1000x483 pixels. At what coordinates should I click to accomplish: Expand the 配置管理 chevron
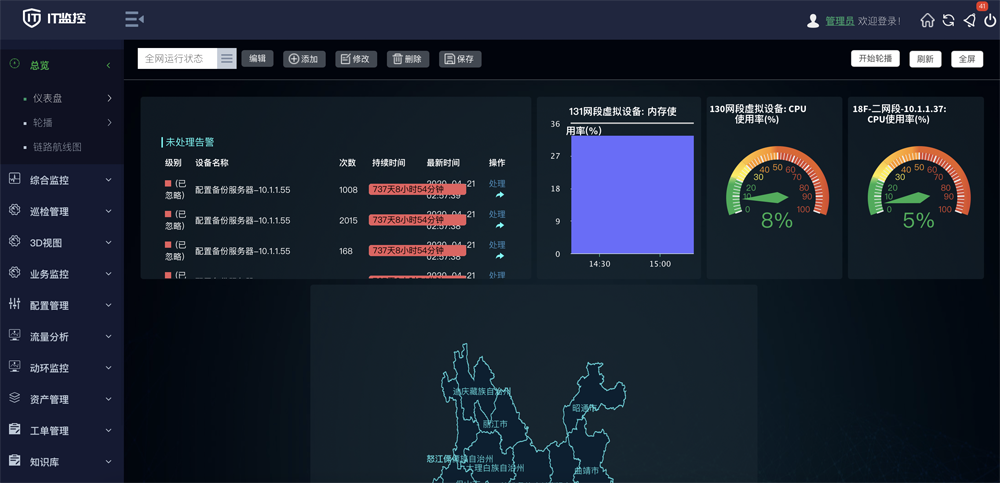point(108,305)
